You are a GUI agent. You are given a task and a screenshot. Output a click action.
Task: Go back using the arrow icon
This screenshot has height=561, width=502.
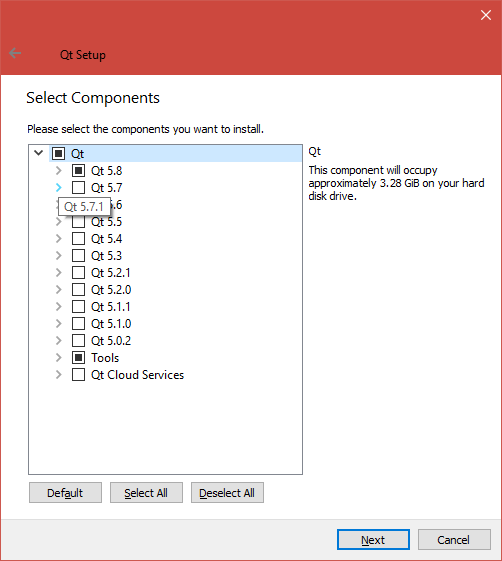point(15,53)
